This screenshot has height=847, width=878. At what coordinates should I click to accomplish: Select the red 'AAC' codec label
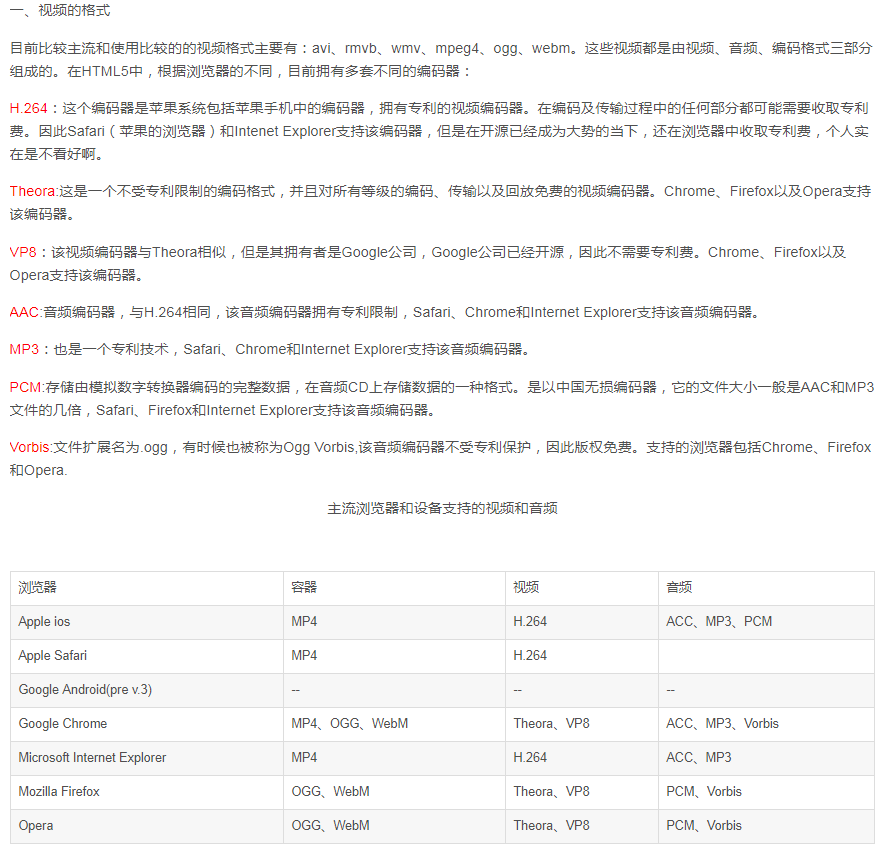(24, 312)
